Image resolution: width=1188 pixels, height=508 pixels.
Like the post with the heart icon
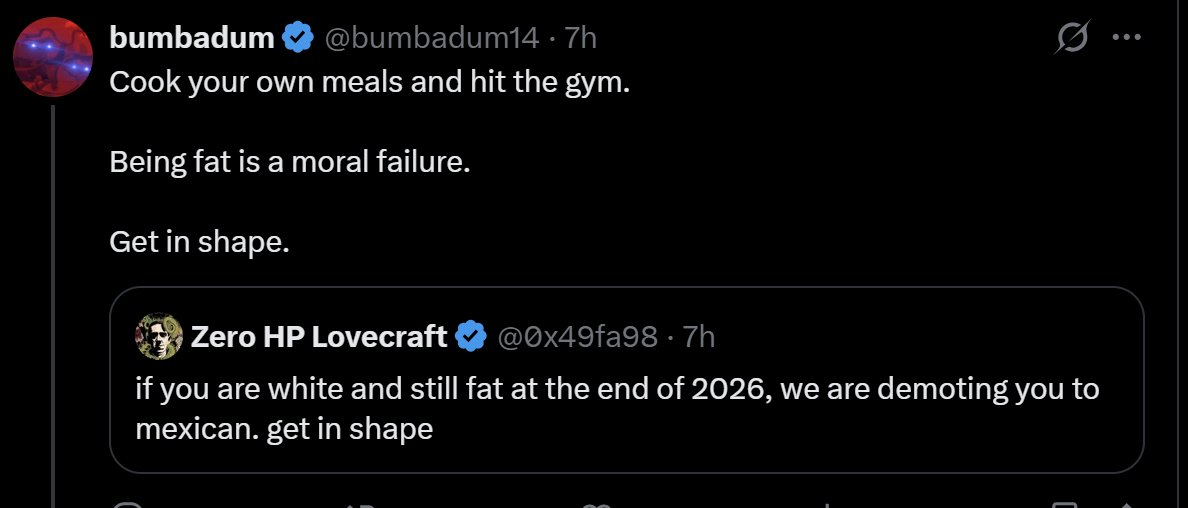597,504
